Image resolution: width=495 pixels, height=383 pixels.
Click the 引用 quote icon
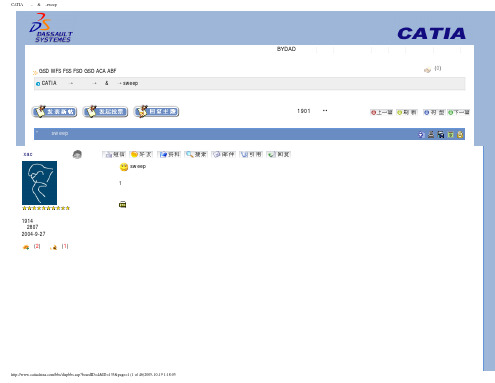(x=251, y=154)
